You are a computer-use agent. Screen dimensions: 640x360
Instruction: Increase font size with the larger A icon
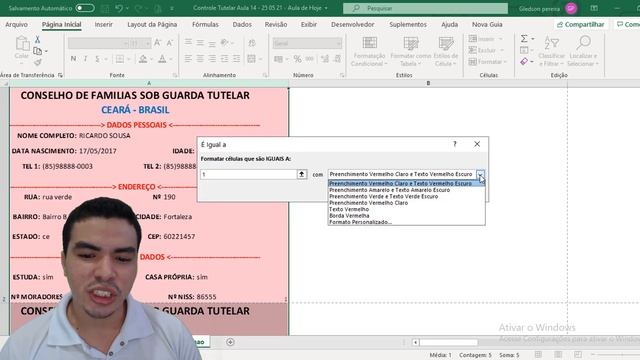coord(158,43)
